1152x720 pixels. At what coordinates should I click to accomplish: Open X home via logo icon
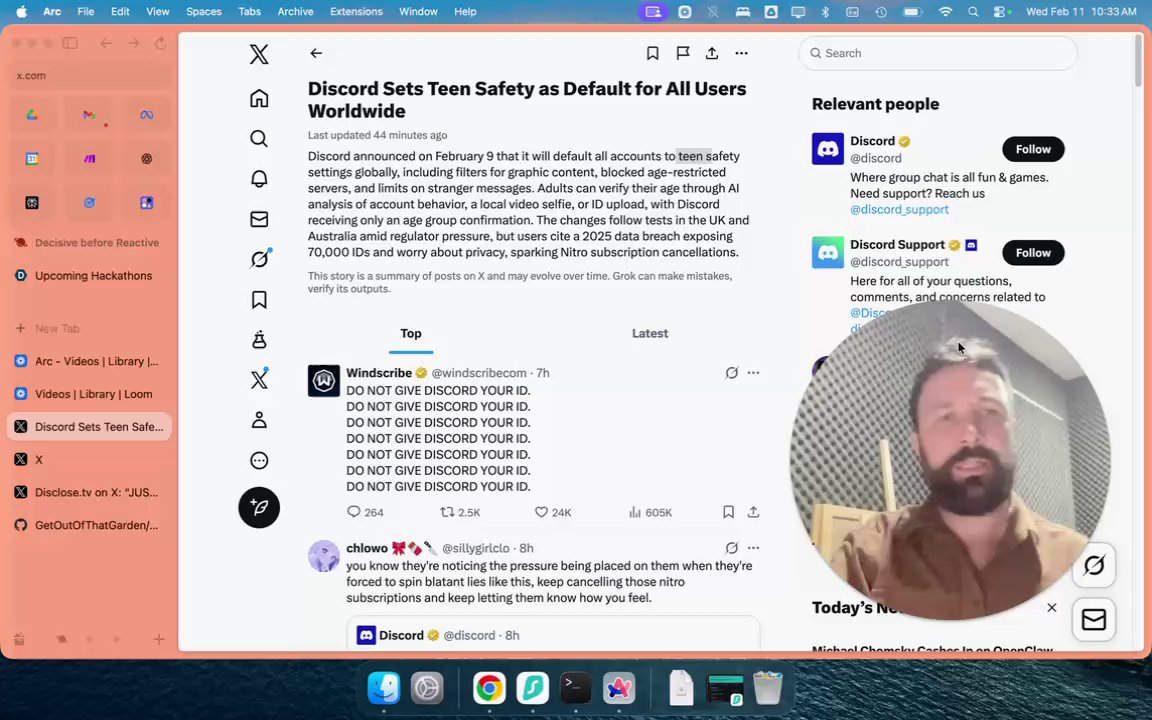pyautogui.click(x=259, y=54)
